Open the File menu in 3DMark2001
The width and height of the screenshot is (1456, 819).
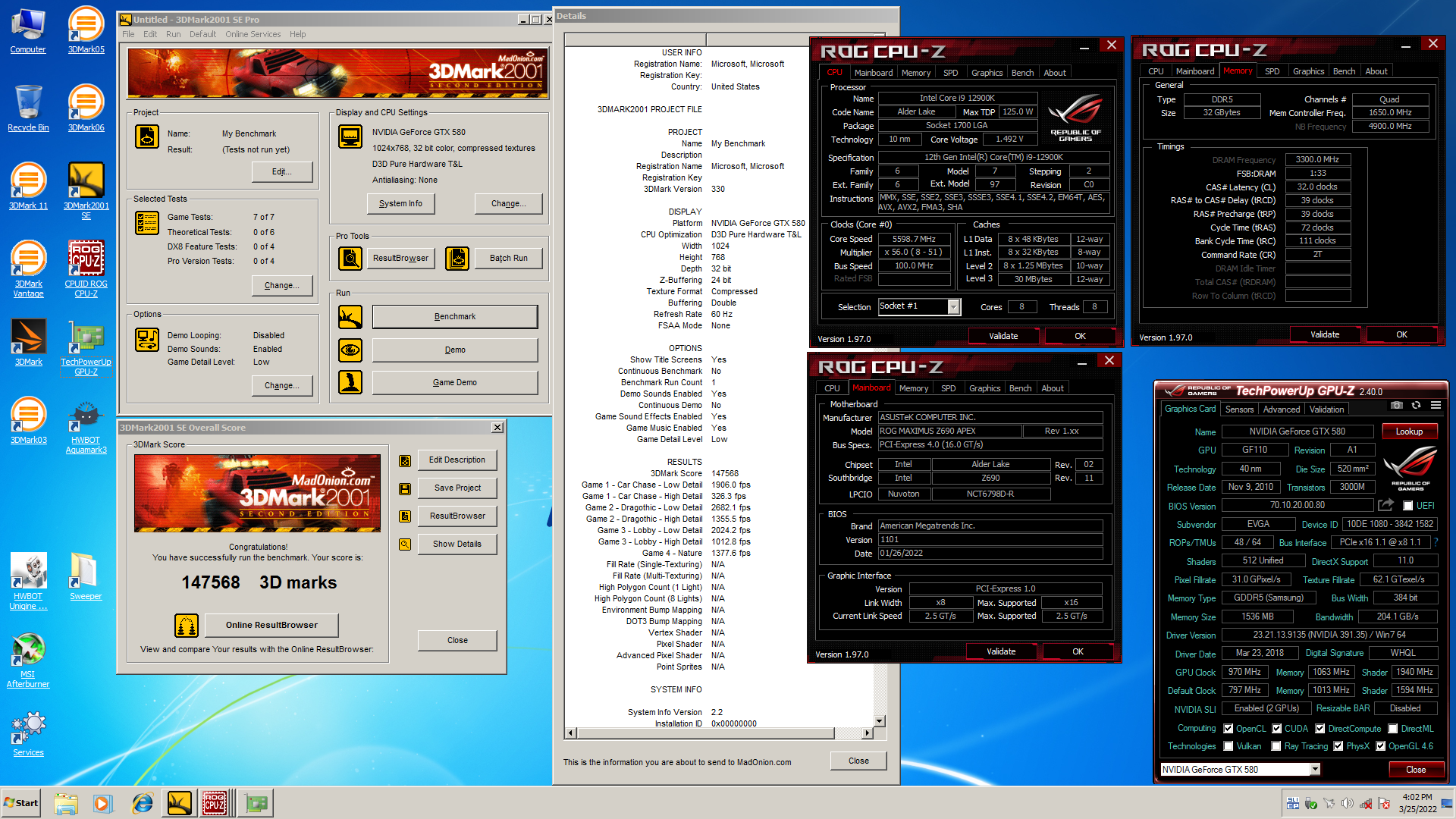coord(128,34)
